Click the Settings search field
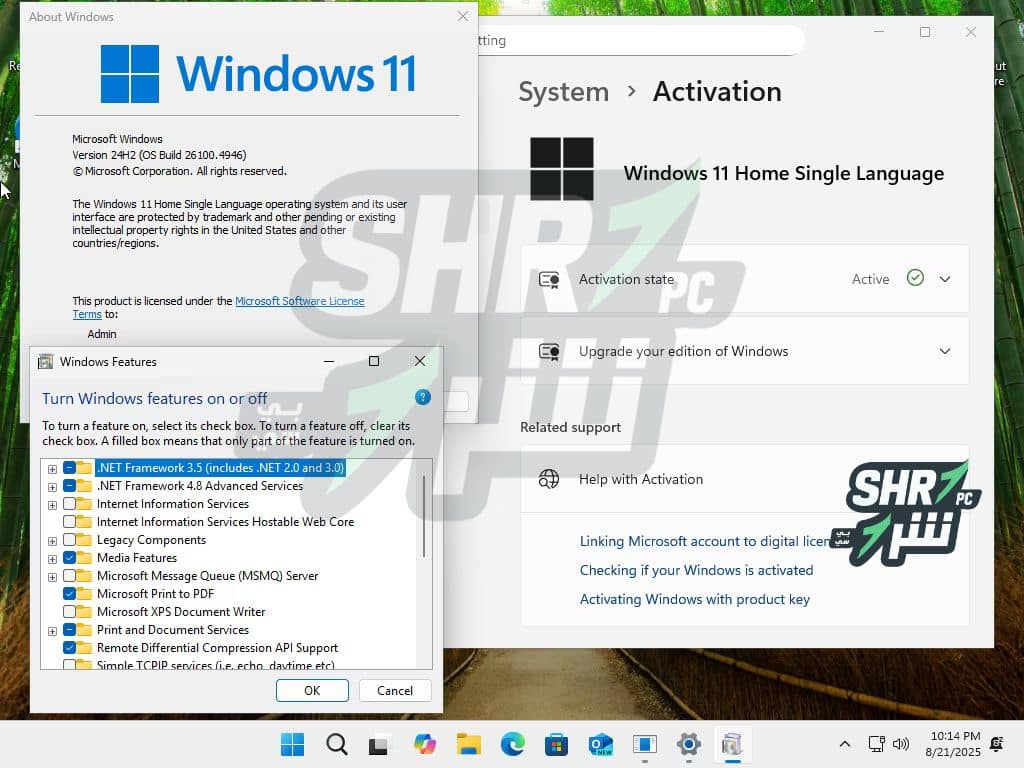Image resolution: width=1024 pixels, height=768 pixels. [640, 40]
